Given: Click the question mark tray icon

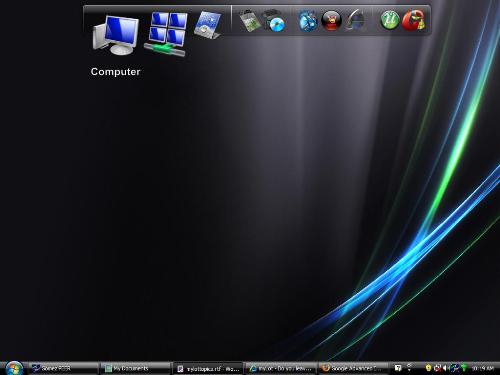Looking at the screenshot, I should click(x=398, y=368).
